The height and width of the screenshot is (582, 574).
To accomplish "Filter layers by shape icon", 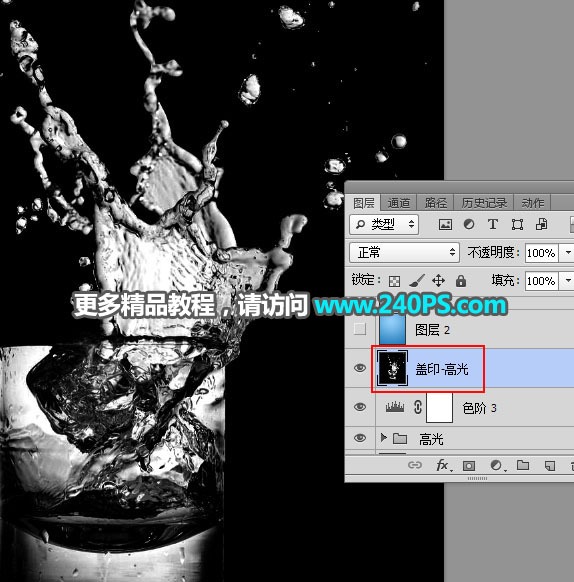I will pyautogui.click(x=517, y=224).
